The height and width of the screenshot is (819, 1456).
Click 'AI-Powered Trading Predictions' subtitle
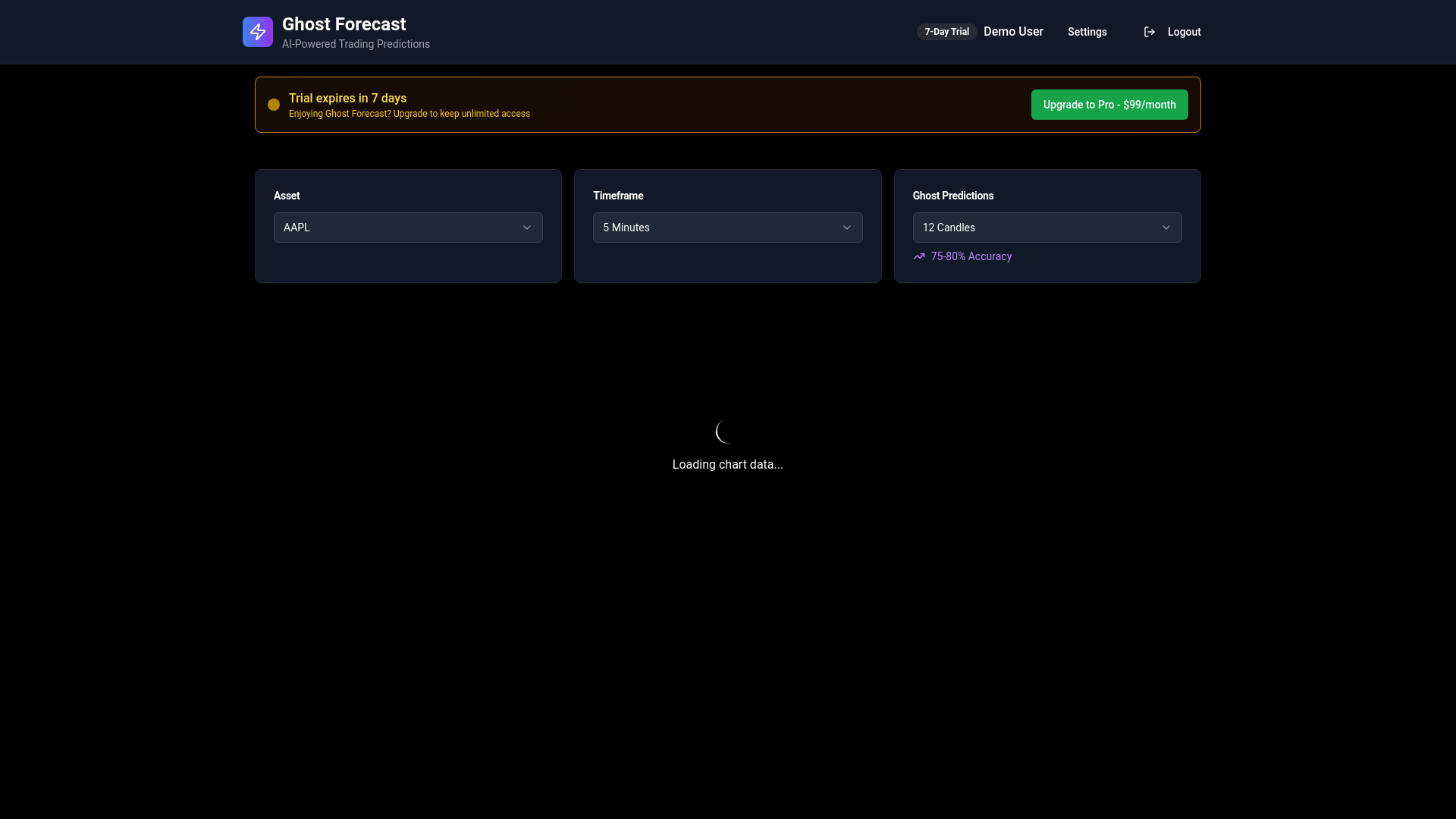tap(356, 44)
